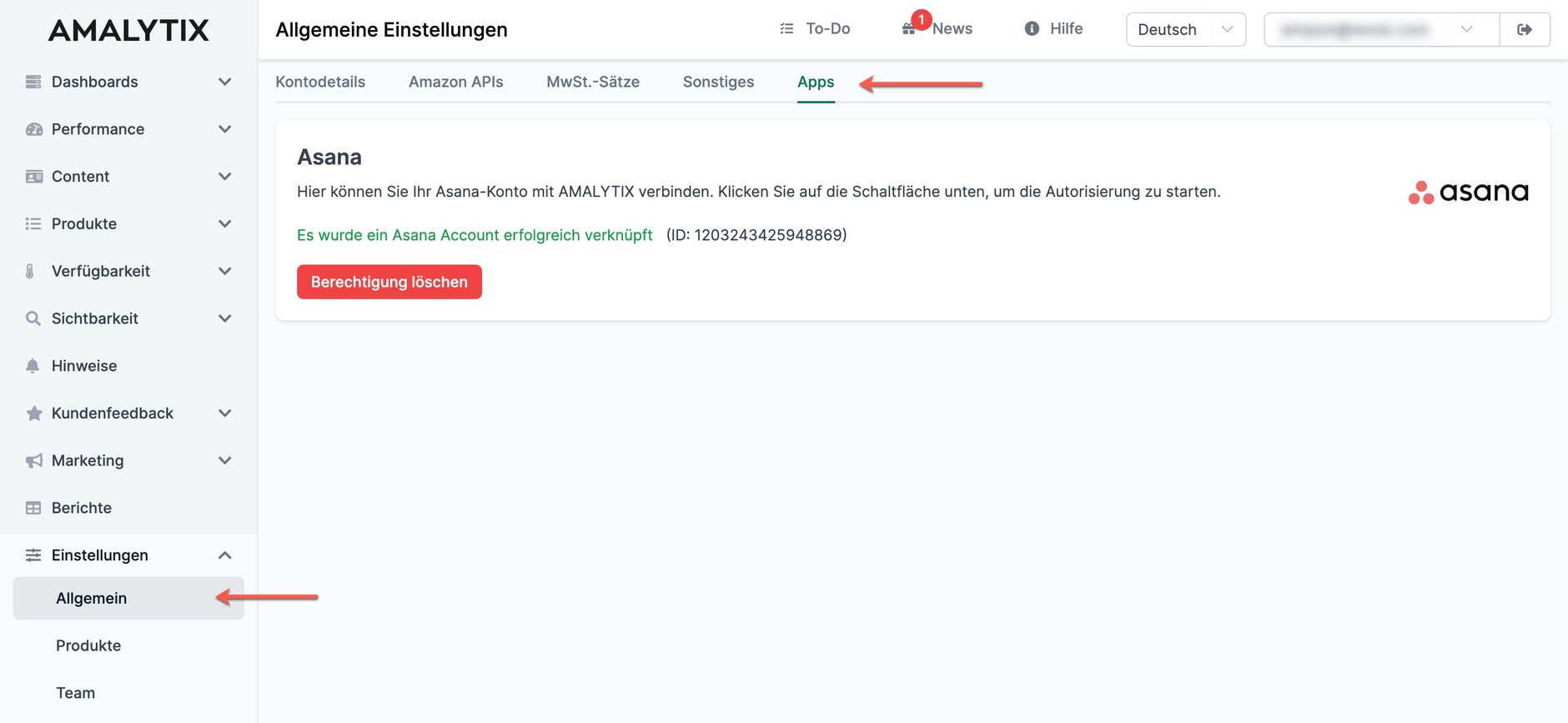Expand the Verfügbarkeit menu chevron
This screenshot has height=723, width=1568.
click(x=224, y=271)
